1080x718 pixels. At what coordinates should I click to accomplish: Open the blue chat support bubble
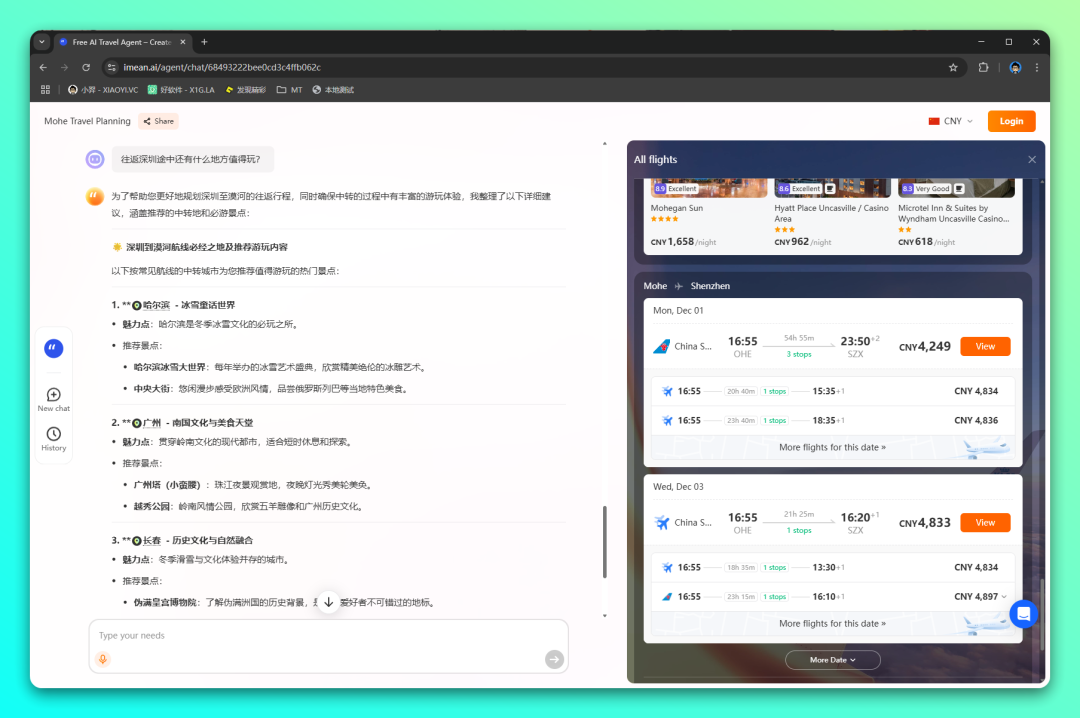coord(1023,613)
